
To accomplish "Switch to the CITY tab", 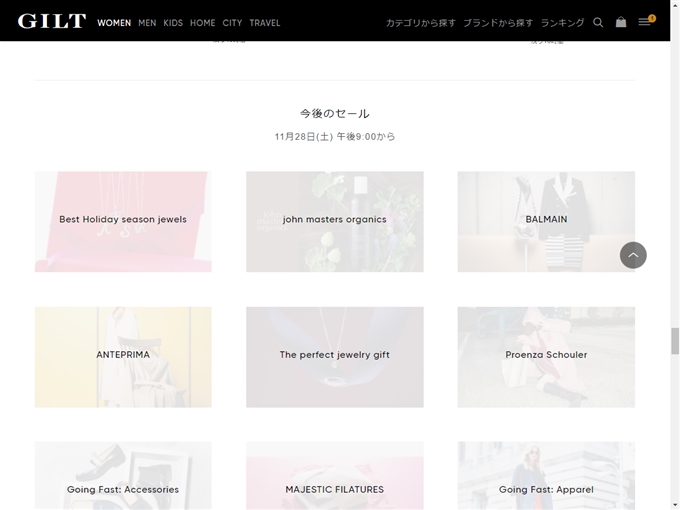I will coord(232,23).
